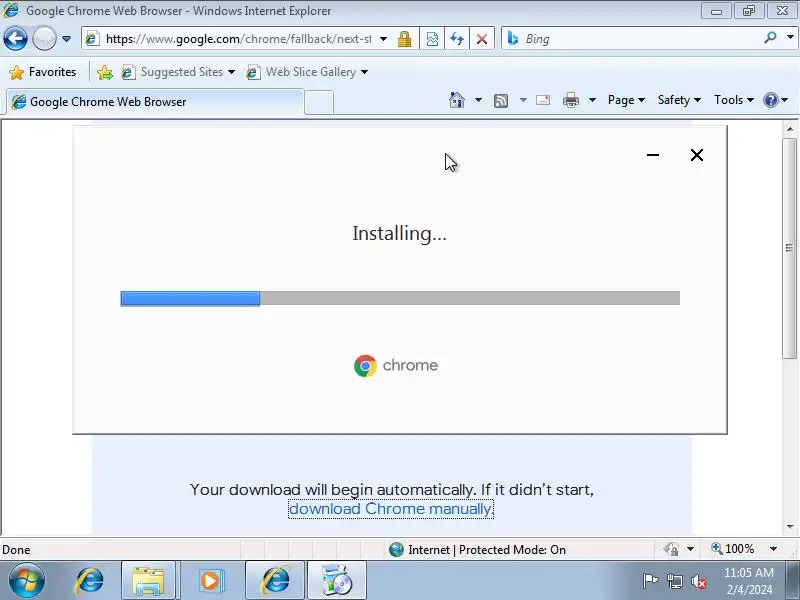Screen dimensions: 800x600
Task: Open the 100% zoom level button
Action: pyautogui.click(x=732, y=549)
